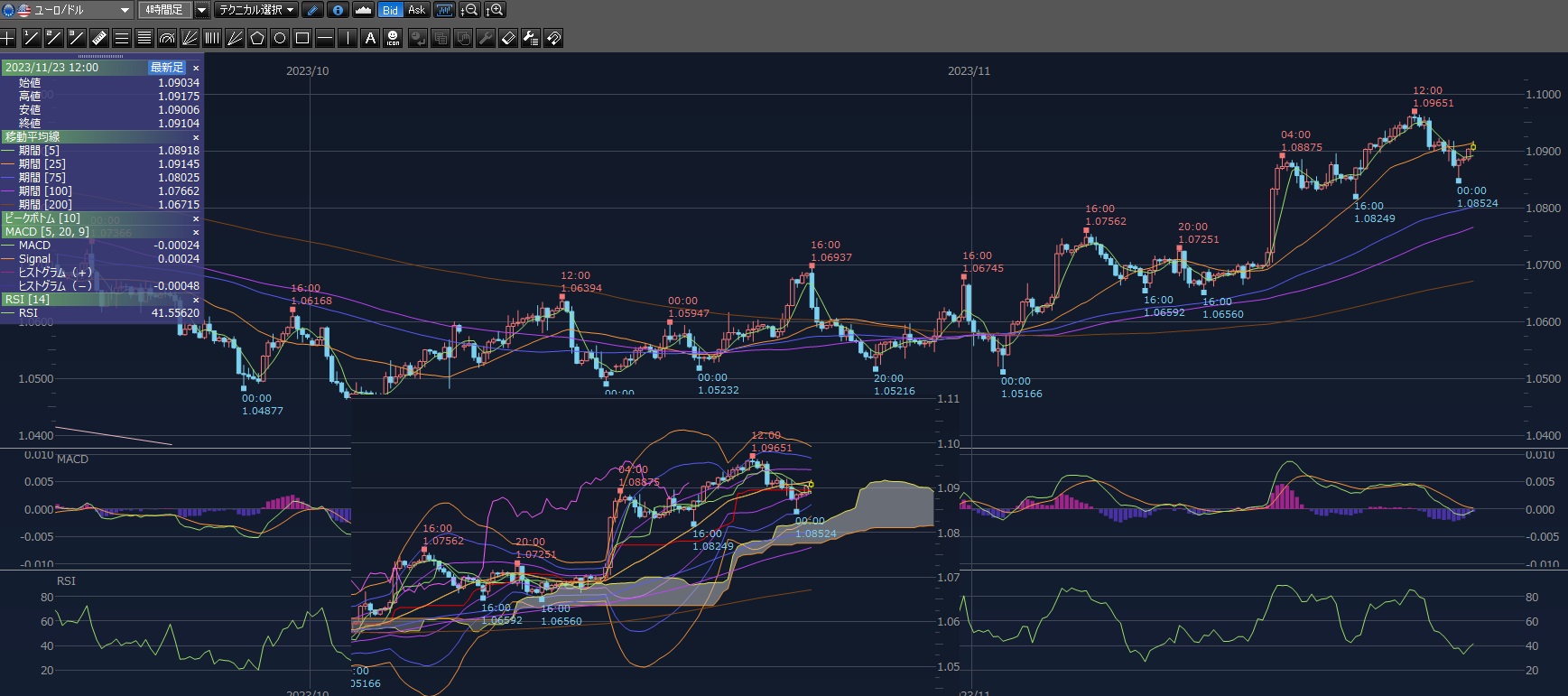Open the timeframe dropdown arrow
1568x696 pixels.
(x=201, y=10)
